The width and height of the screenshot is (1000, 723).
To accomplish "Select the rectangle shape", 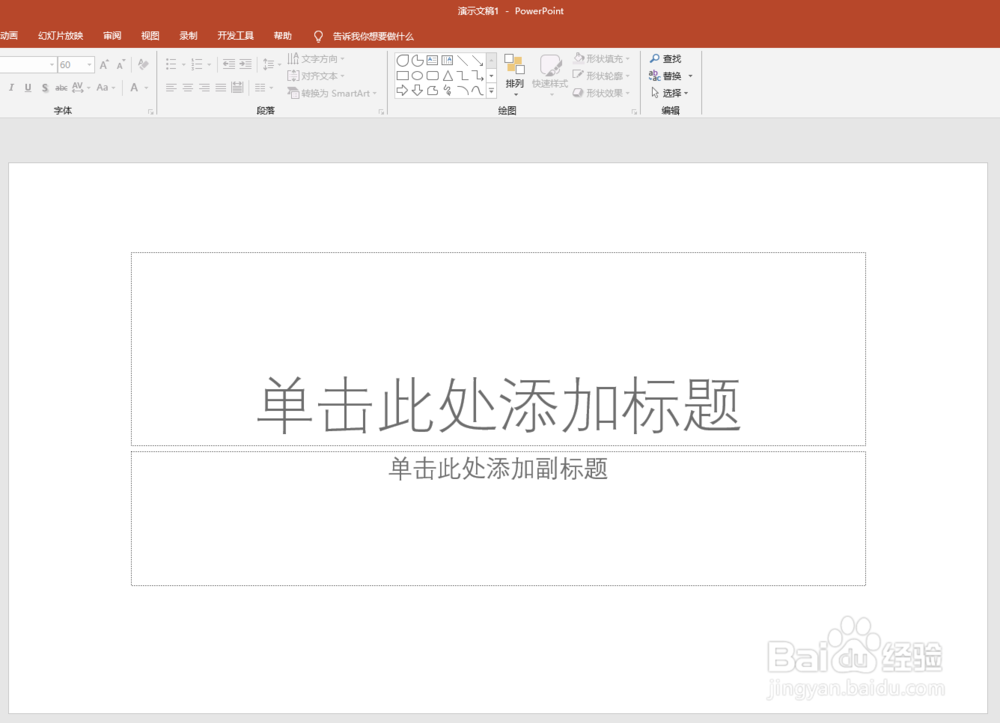I will tap(402, 76).
